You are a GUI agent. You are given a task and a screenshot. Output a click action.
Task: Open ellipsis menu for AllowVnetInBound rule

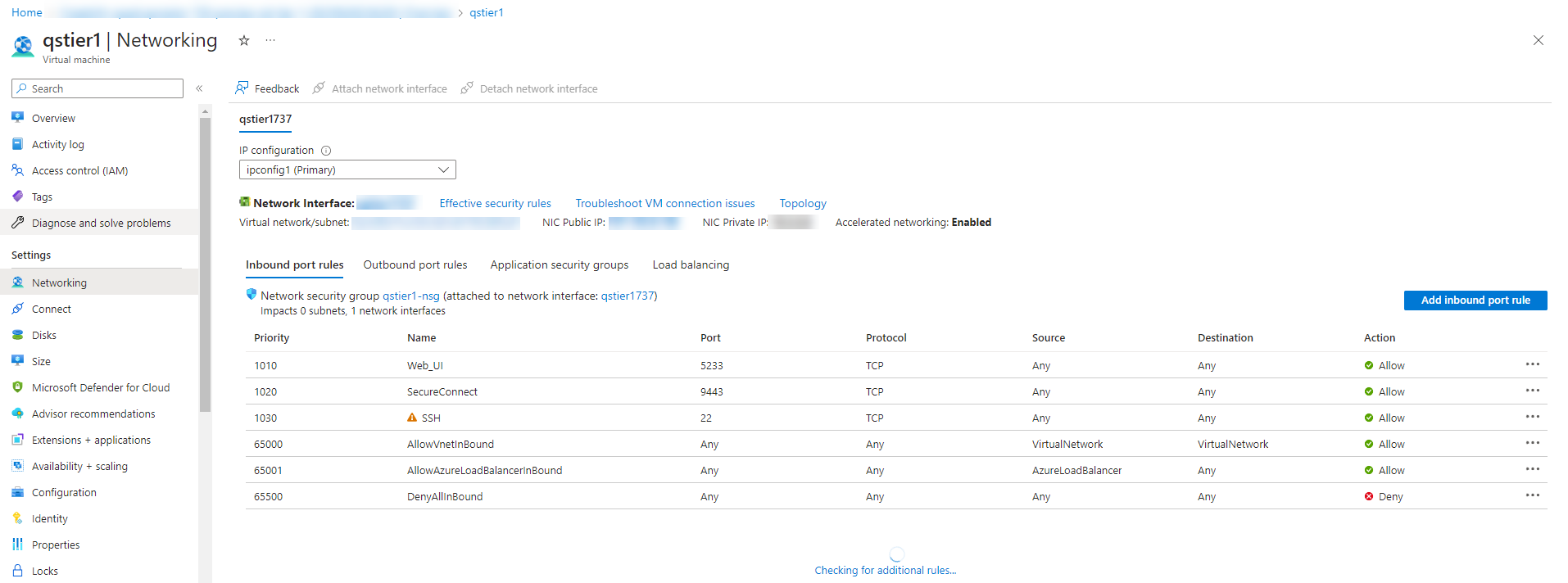click(1533, 443)
